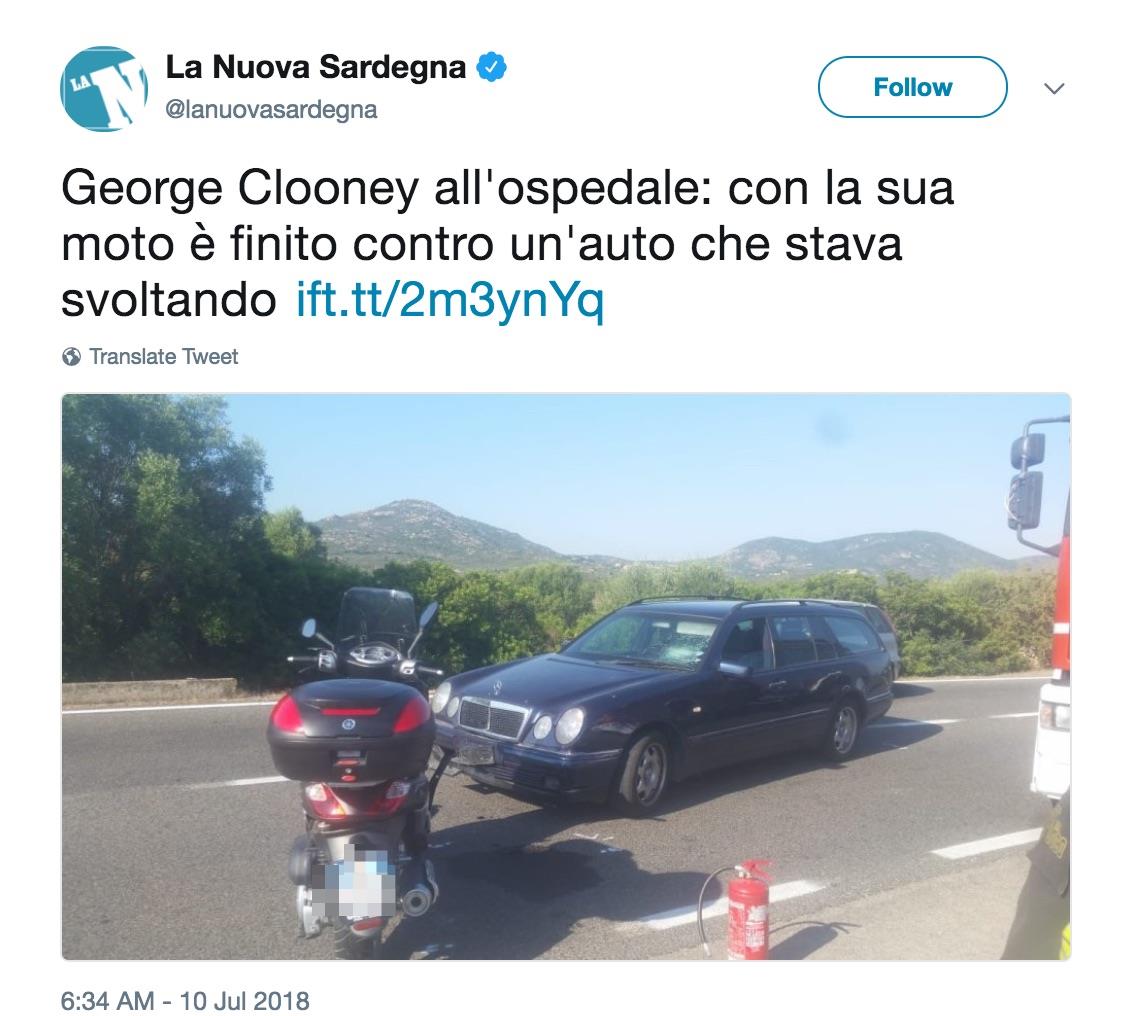The image size is (1130, 1016).
Task: Click the George Clooney headline tweet text
Action: pos(507,244)
